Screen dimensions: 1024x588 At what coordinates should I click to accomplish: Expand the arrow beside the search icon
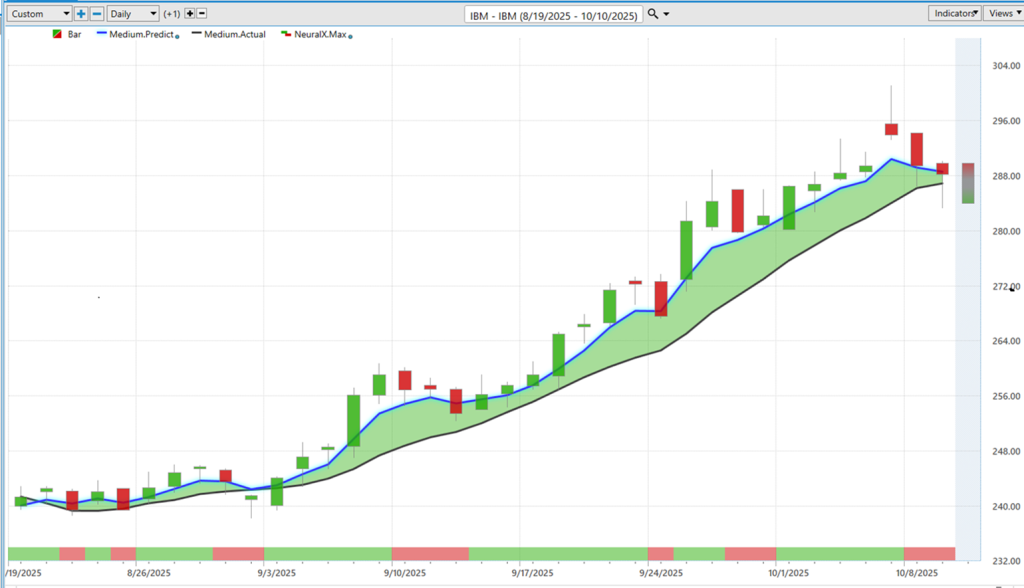pos(667,14)
